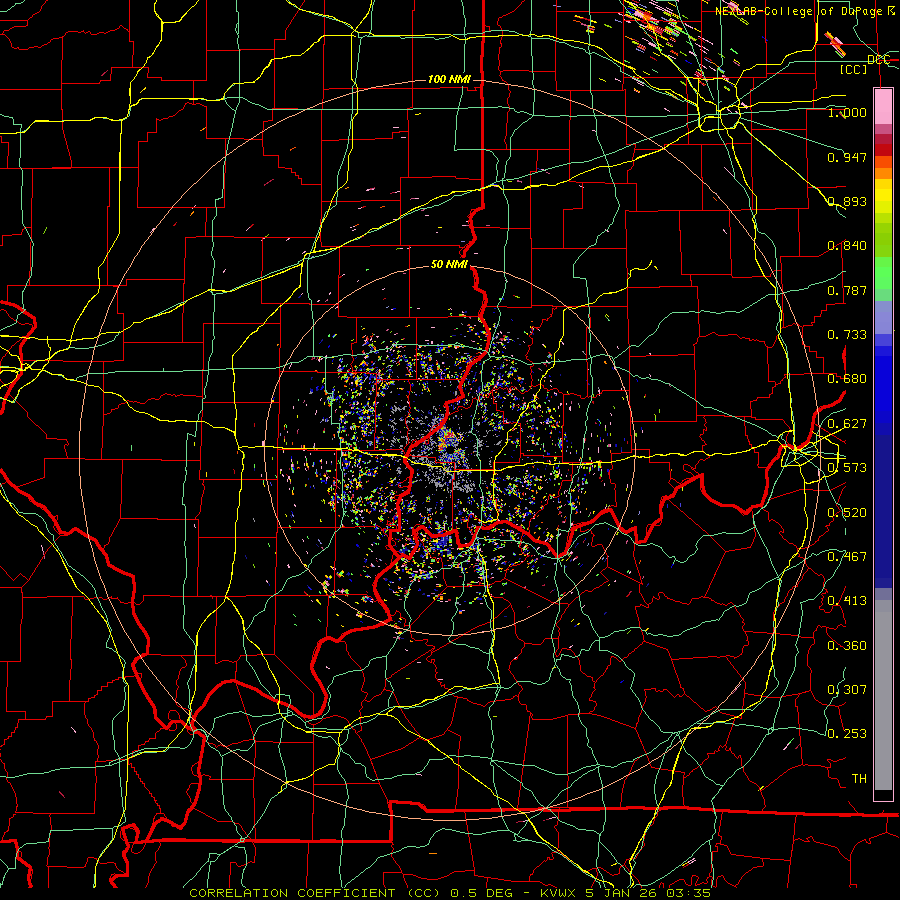Viewport: 900px width, 900px height.
Task: Click the 0.520 legend value
Action: [847, 513]
